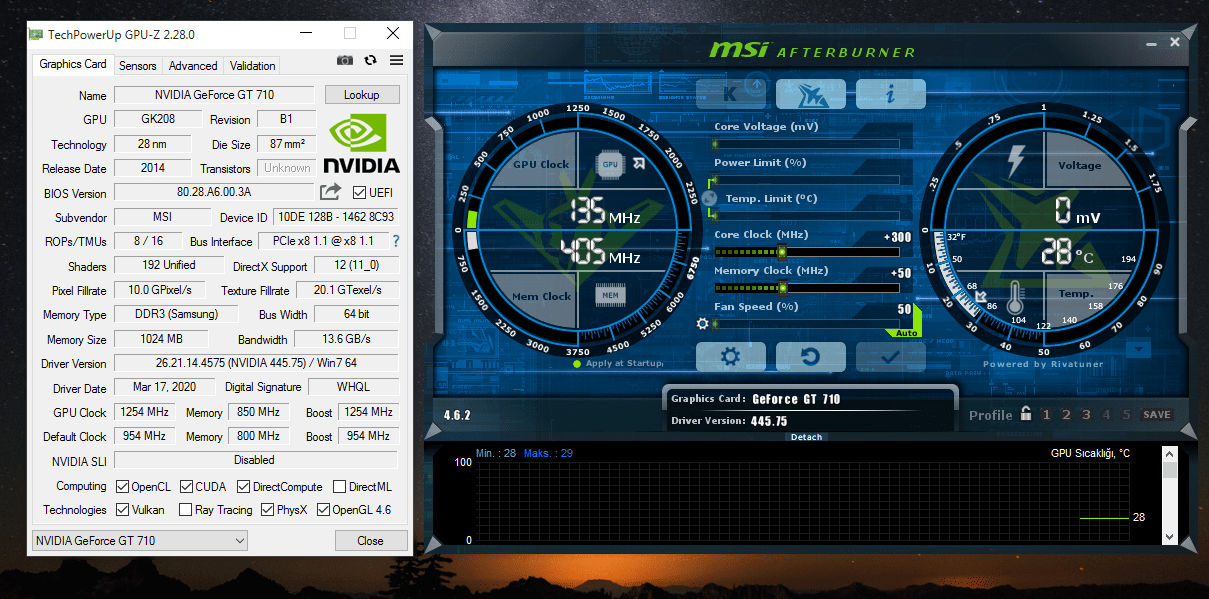Click the profile lock icon
Image resolution: width=1209 pixels, height=599 pixels.
pos(1025,414)
